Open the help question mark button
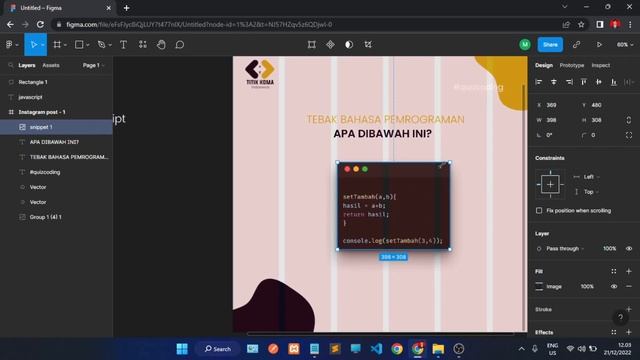The image size is (640, 360). click(x=620, y=317)
